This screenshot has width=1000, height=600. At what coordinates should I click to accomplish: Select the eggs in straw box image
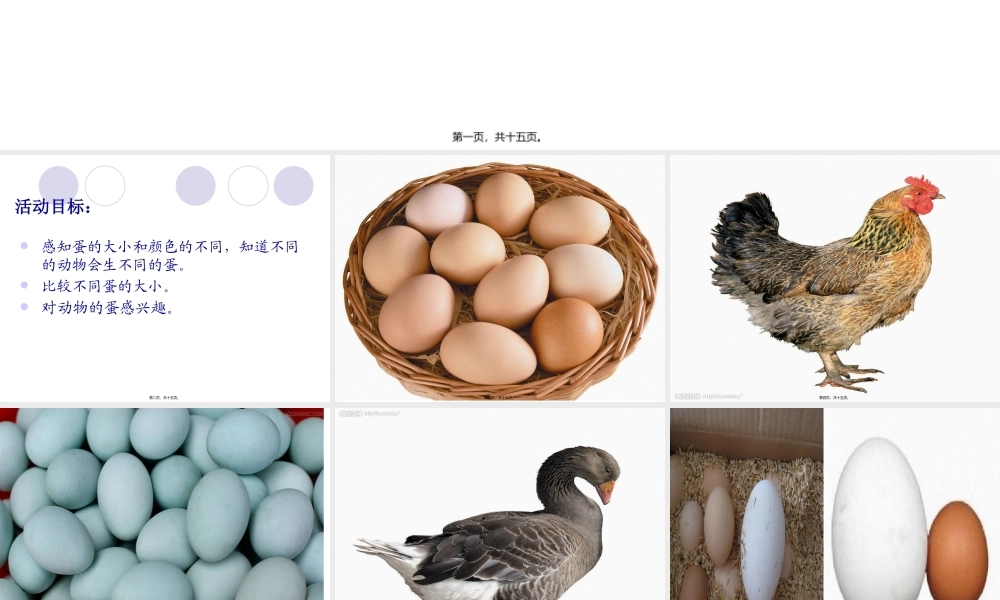click(746, 504)
